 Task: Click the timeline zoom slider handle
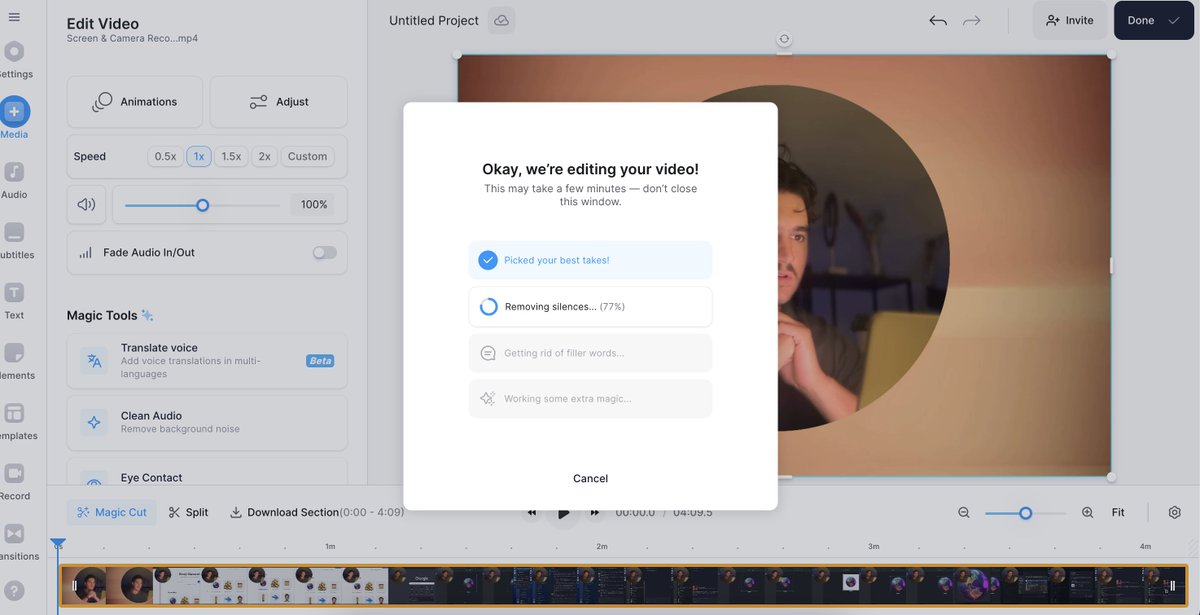pos(1025,512)
